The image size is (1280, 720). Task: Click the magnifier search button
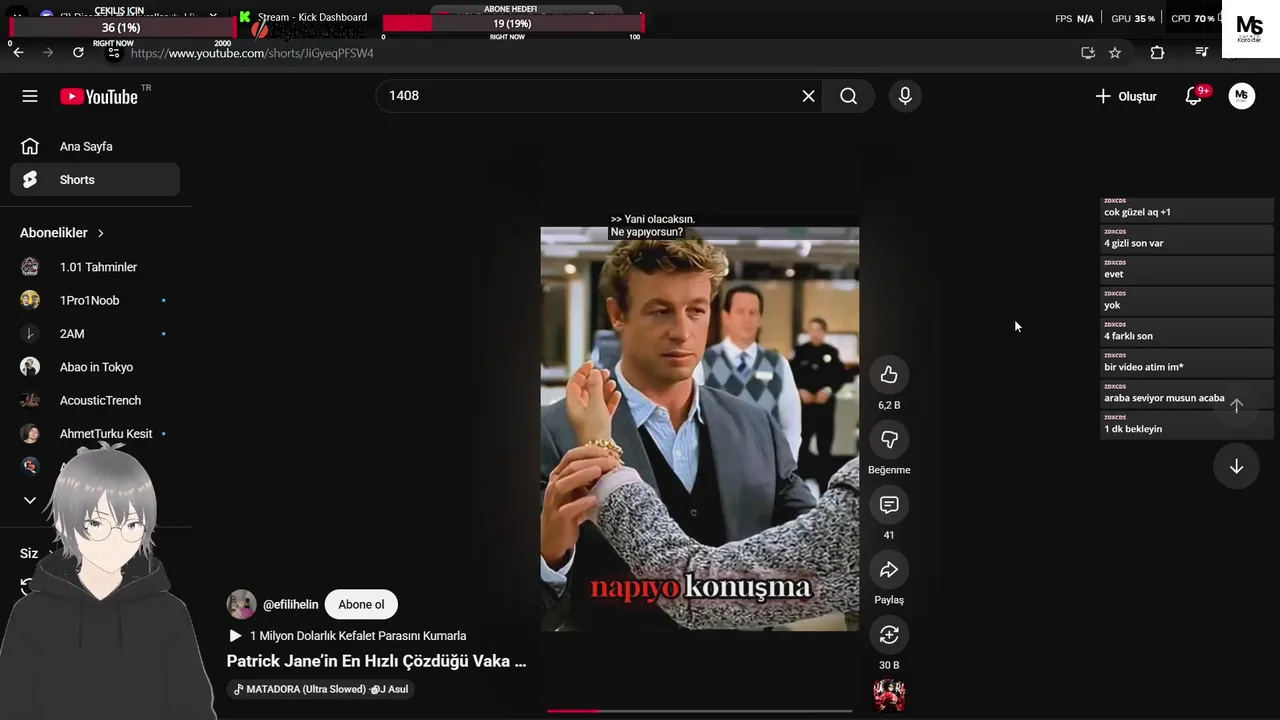(x=848, y=96)
